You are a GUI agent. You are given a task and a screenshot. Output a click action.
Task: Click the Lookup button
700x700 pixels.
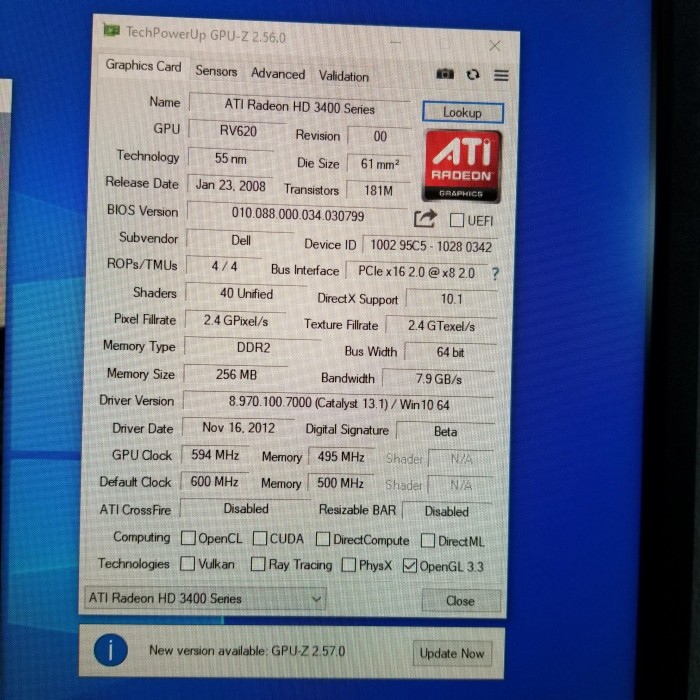click(462, 112)
